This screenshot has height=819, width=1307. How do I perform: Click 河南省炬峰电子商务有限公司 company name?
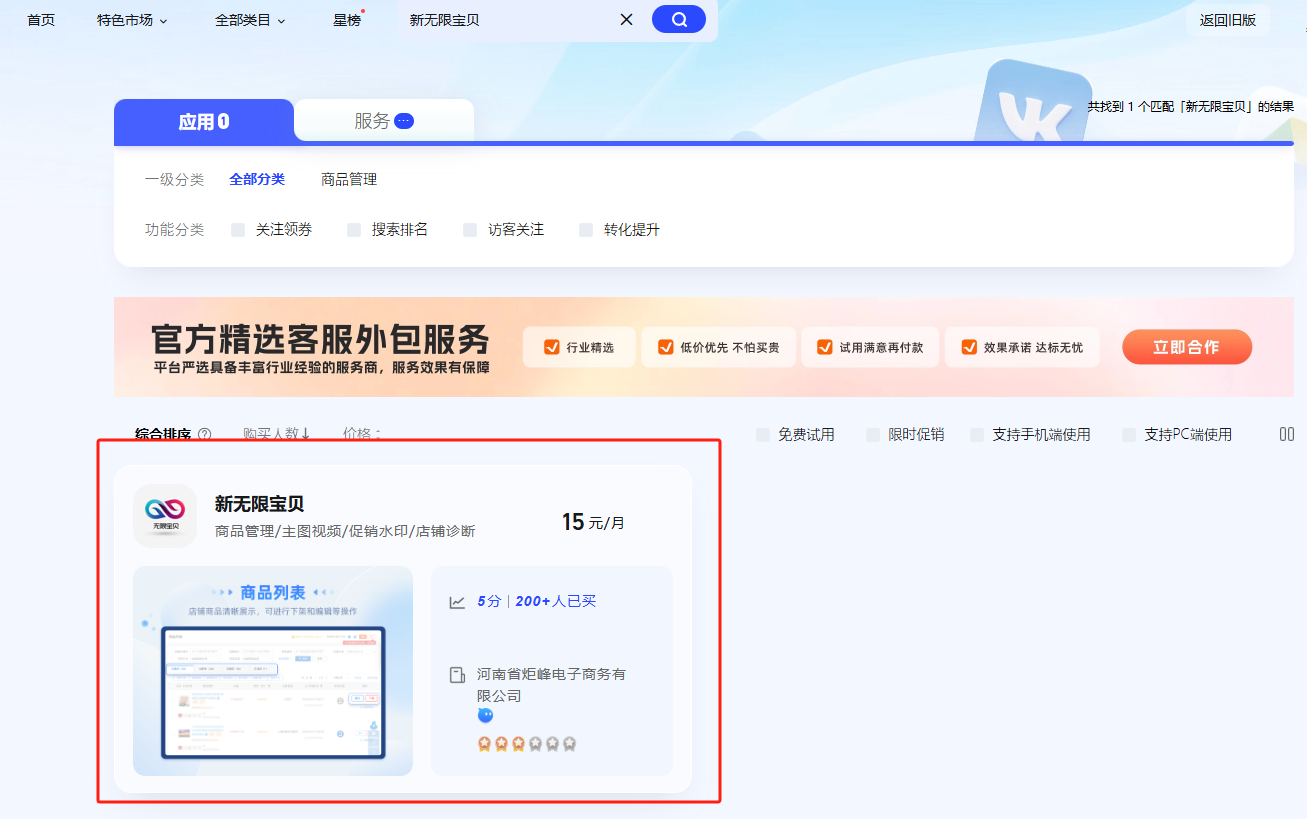tap(551, 685)
